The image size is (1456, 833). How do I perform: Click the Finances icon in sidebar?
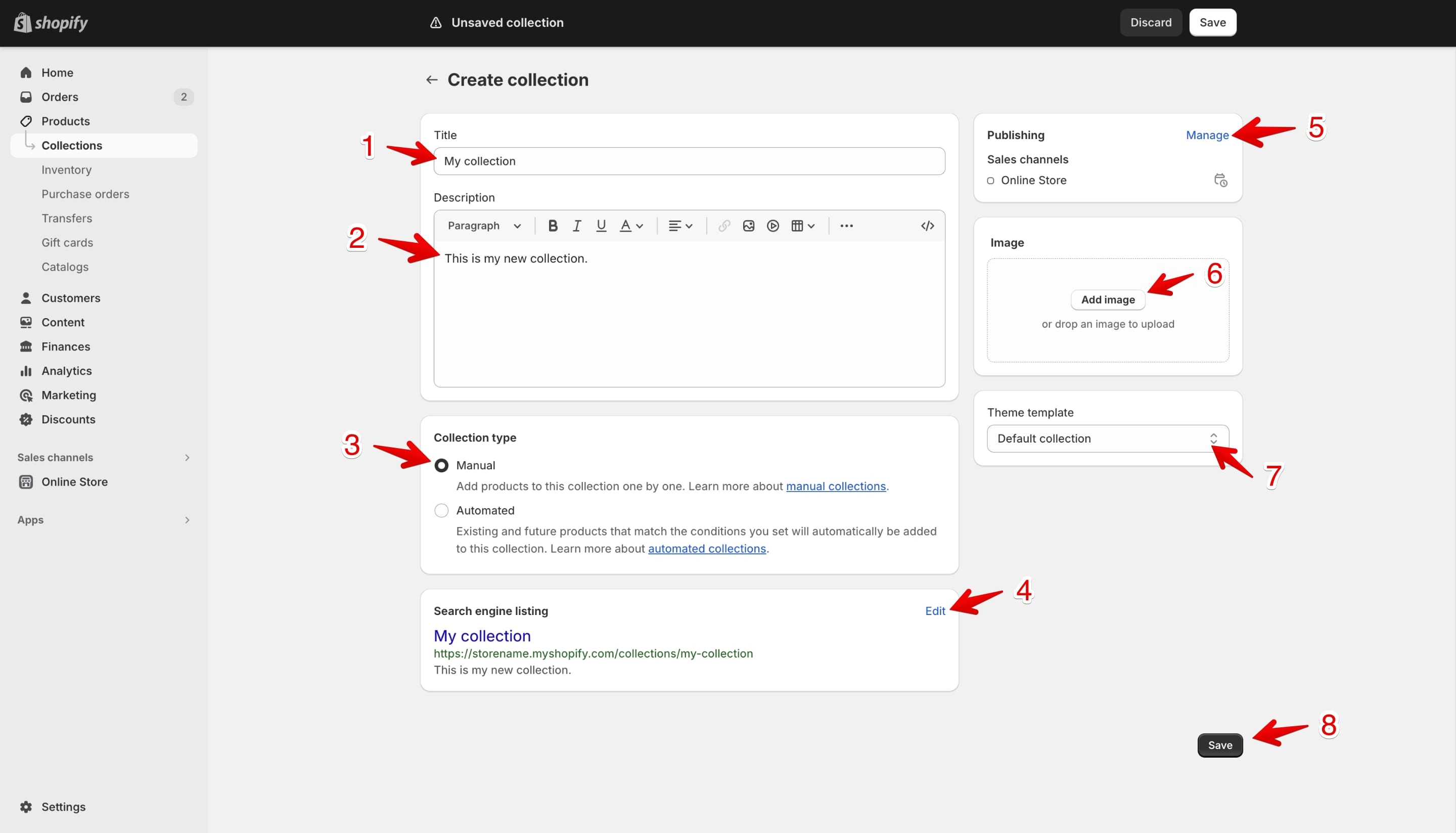coord(26,346)
